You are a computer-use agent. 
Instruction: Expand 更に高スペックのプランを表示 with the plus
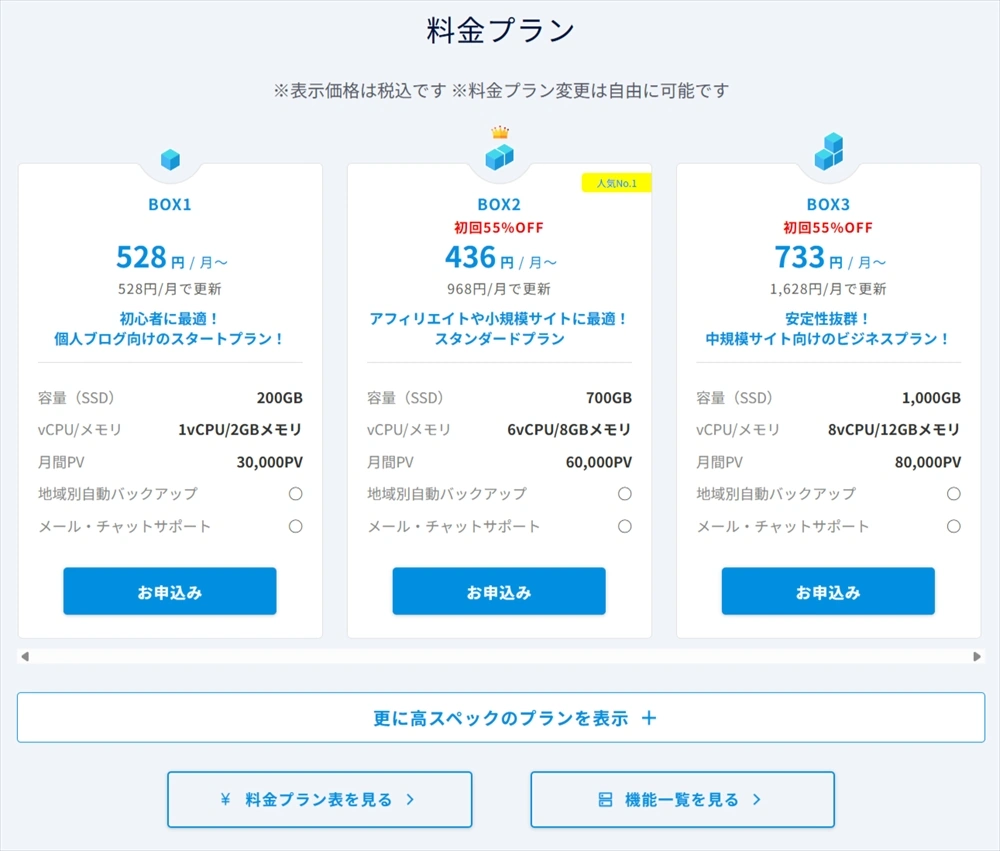(x=649, y=717)
